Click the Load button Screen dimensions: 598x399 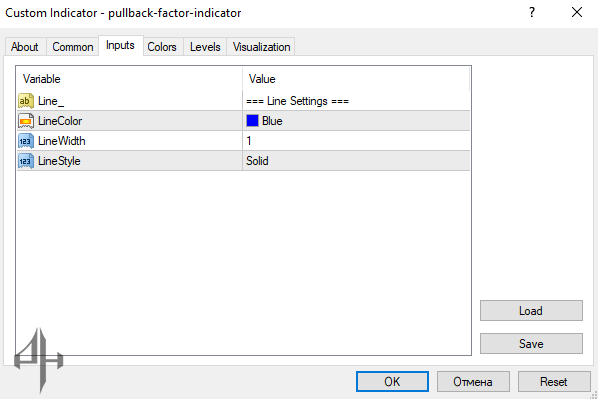[x=531, y=311]
